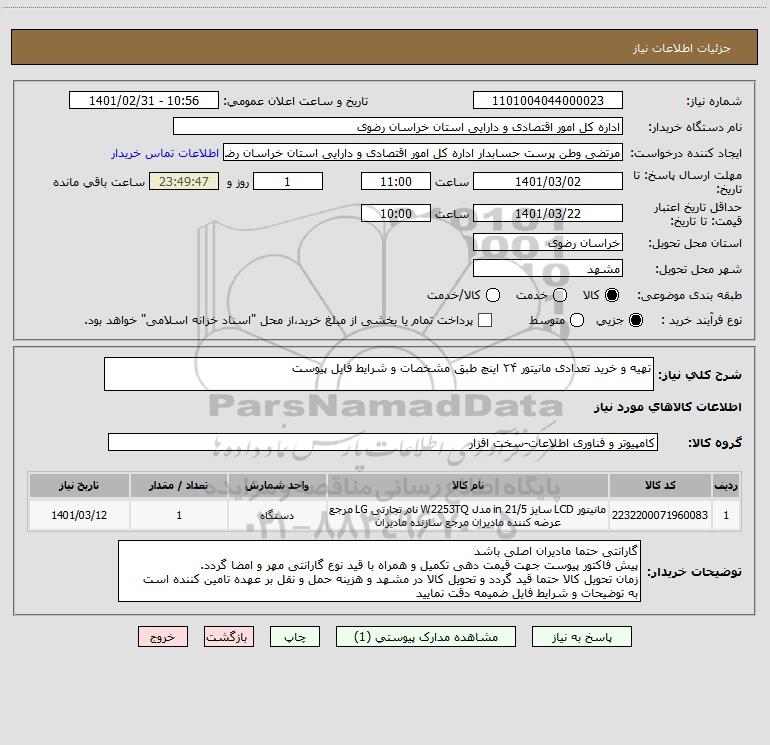The height and width of the screenshot is (745, 770).
Task: Click the remaining time counter 23:49:47
Action: tap(184, 182)
